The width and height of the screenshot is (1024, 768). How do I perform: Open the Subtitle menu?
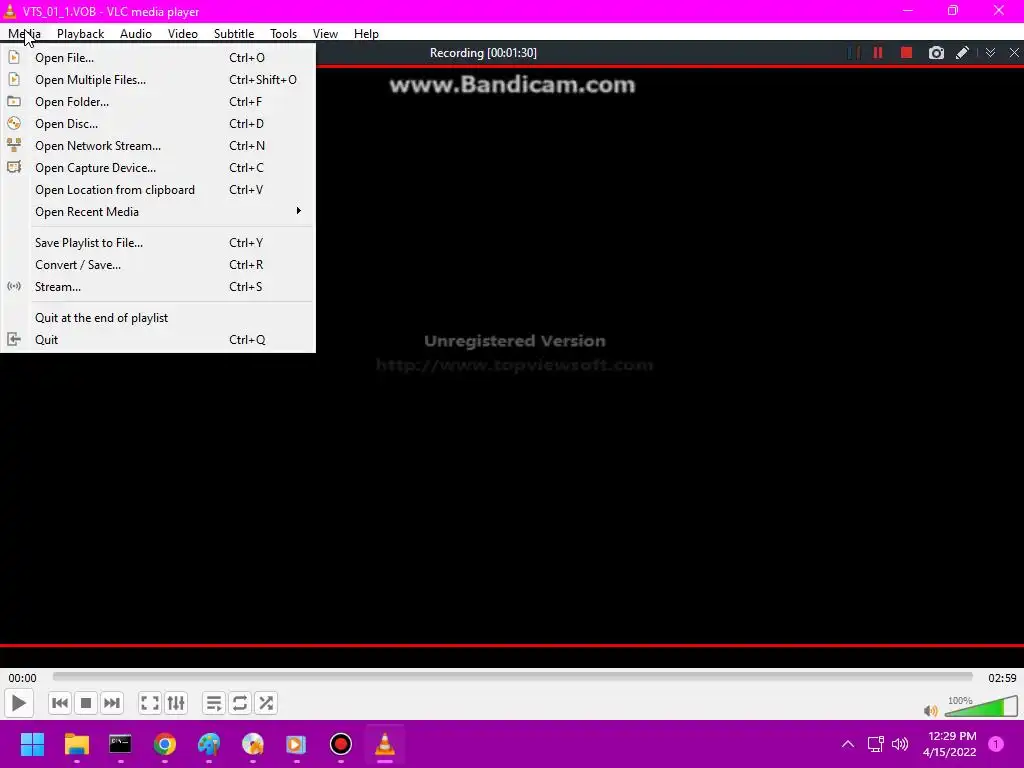[x=234, y=34]
